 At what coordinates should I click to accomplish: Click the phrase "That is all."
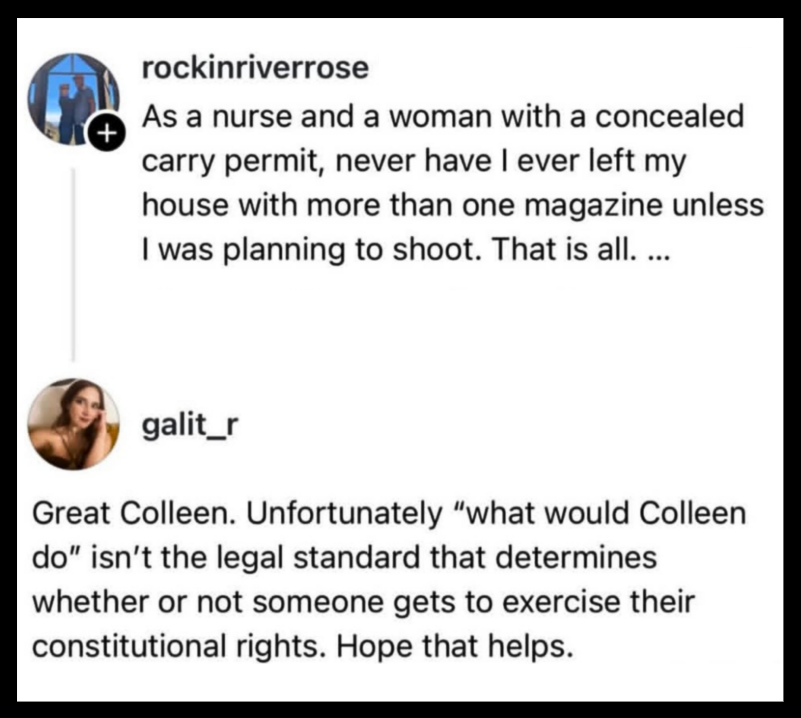[x=566, y=250]
